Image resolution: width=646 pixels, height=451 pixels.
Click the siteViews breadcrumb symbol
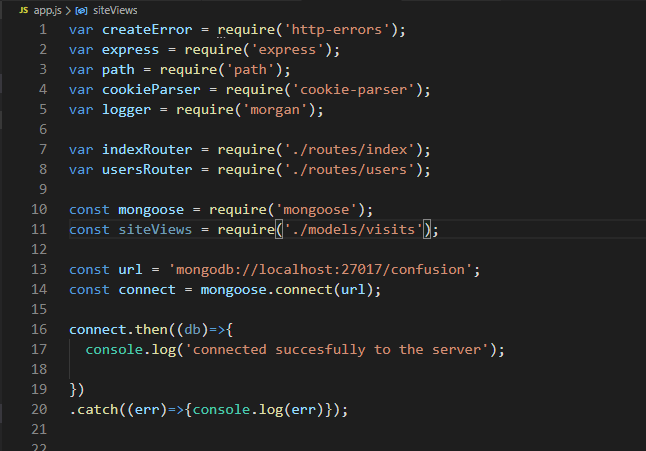coord(115,10)
